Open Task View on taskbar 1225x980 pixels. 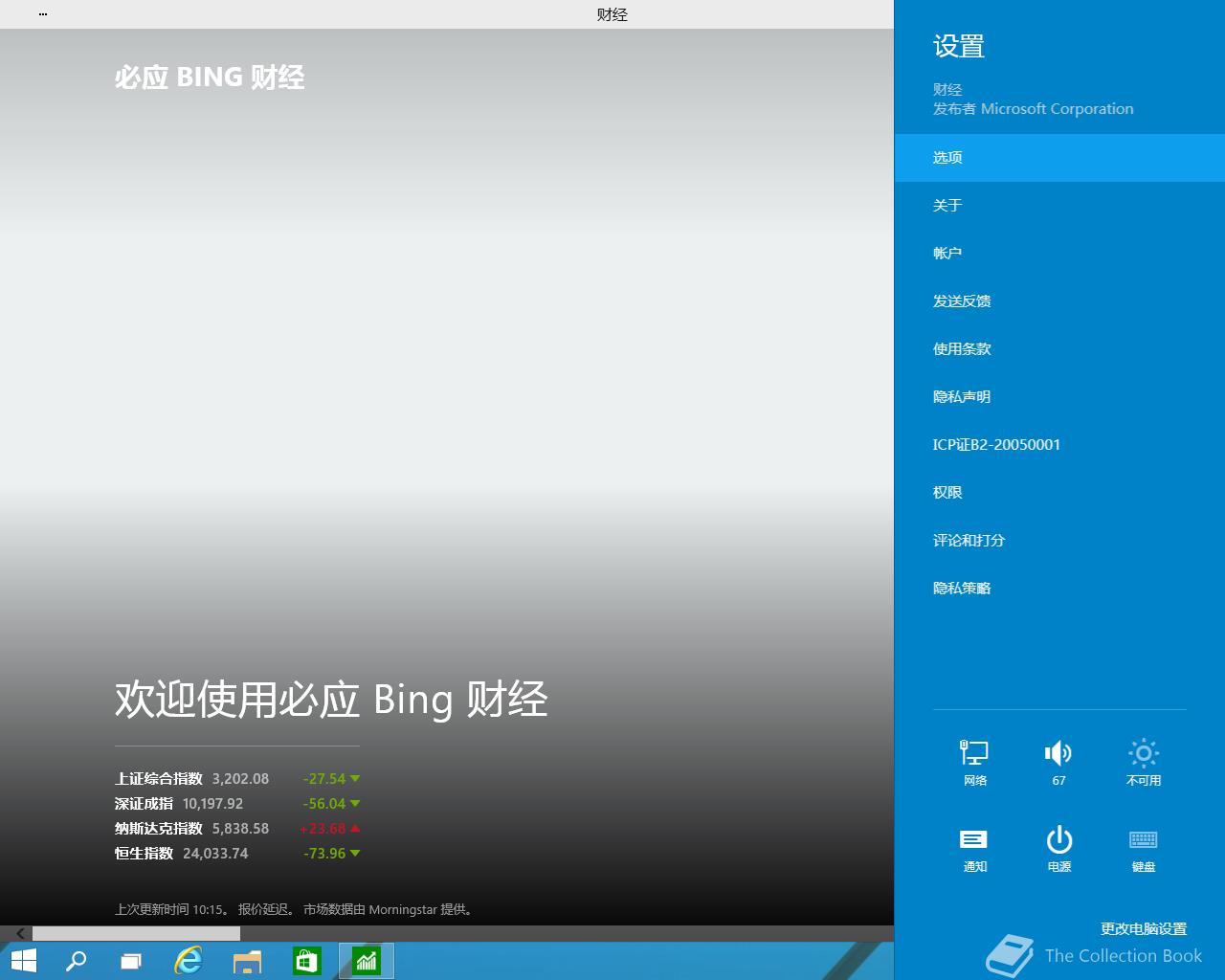tap(131, 961)
